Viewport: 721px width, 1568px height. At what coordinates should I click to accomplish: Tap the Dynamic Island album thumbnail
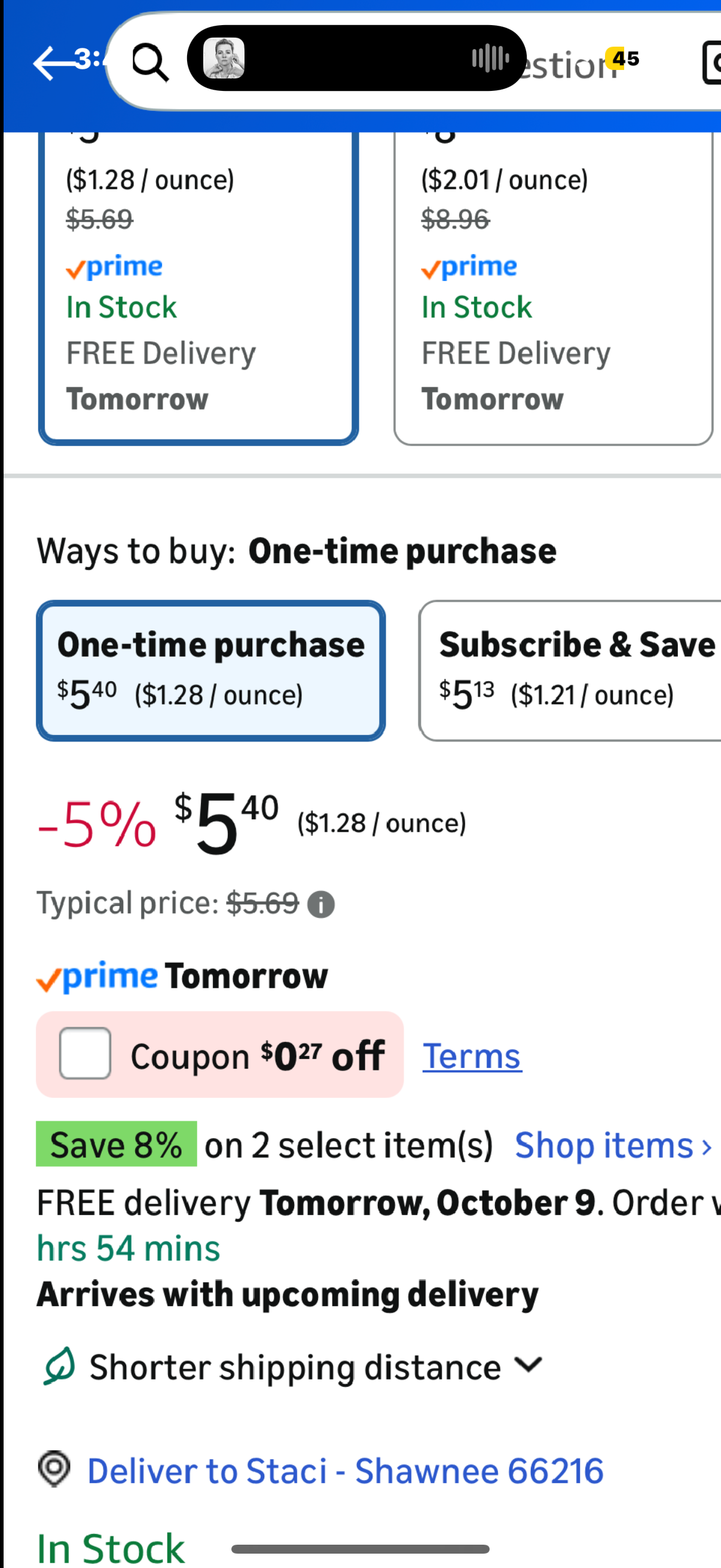224,59
